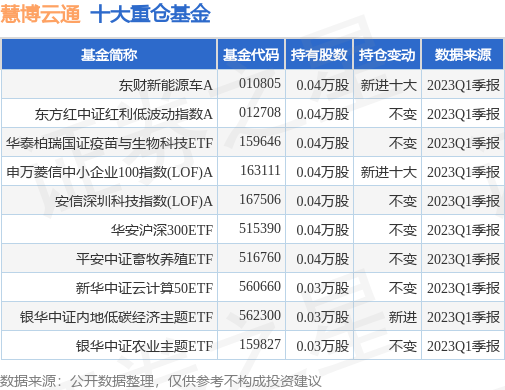This screenshot has width=505, height=390.
Task: Click the 基金简称 column header
Action: tap(109, 55)
